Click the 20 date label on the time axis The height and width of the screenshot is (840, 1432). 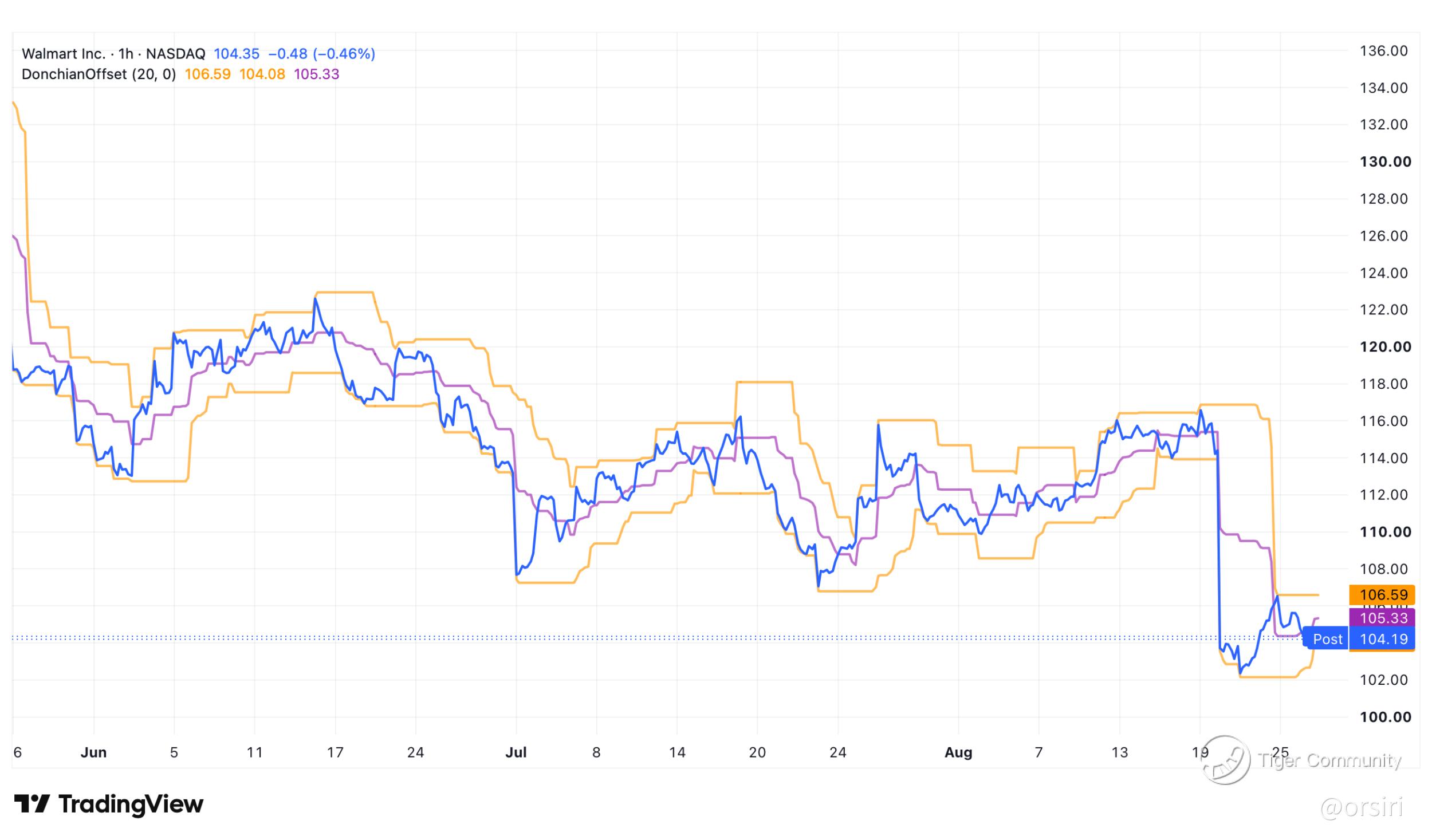[757, 752]
